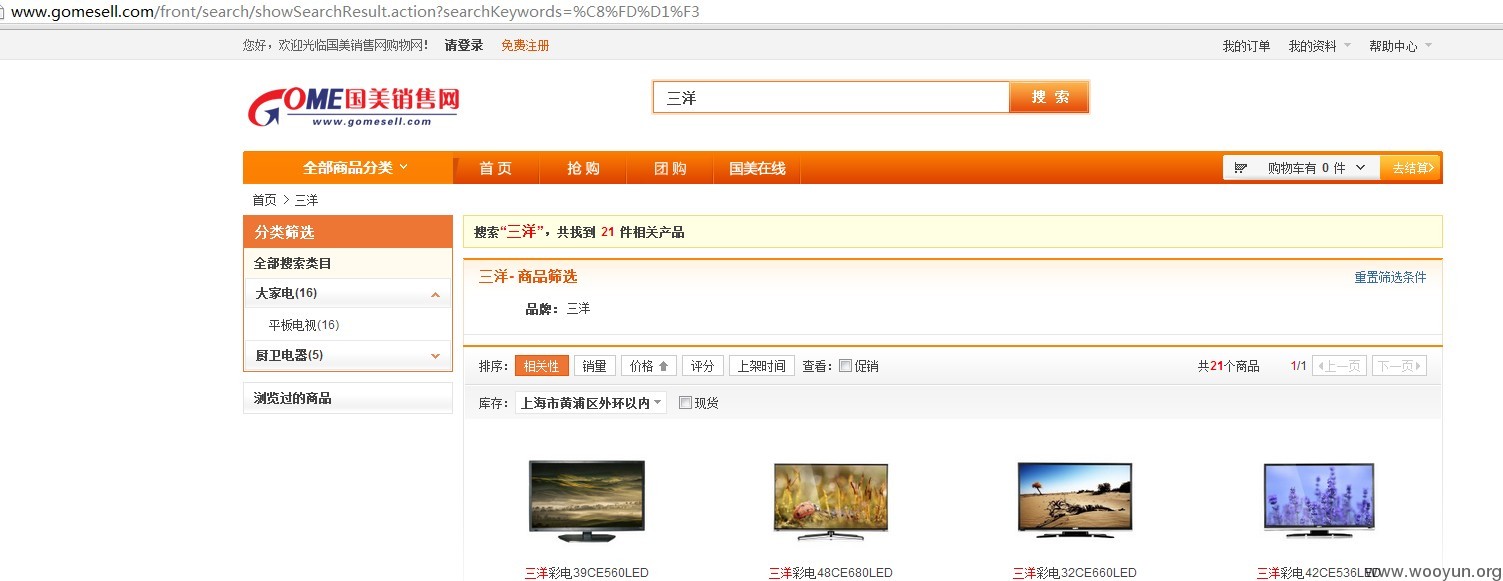1503x581 pixels.
Task: Open the 32CE660LED TV thumbnail
Action: coord(1075,501)
